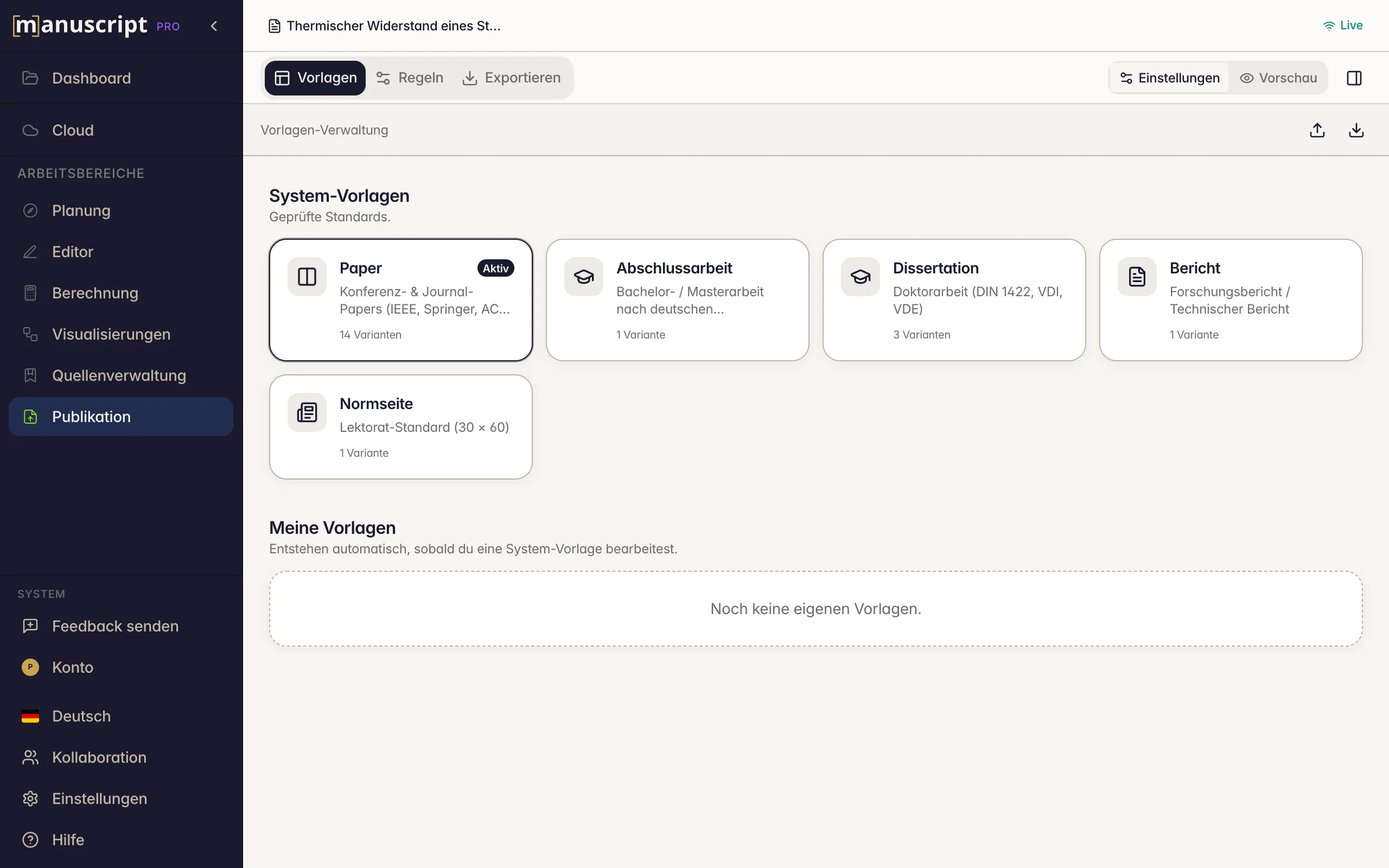The image size is (1389, 868).
Task: Go to the Planung workspace
Action: 121,210
